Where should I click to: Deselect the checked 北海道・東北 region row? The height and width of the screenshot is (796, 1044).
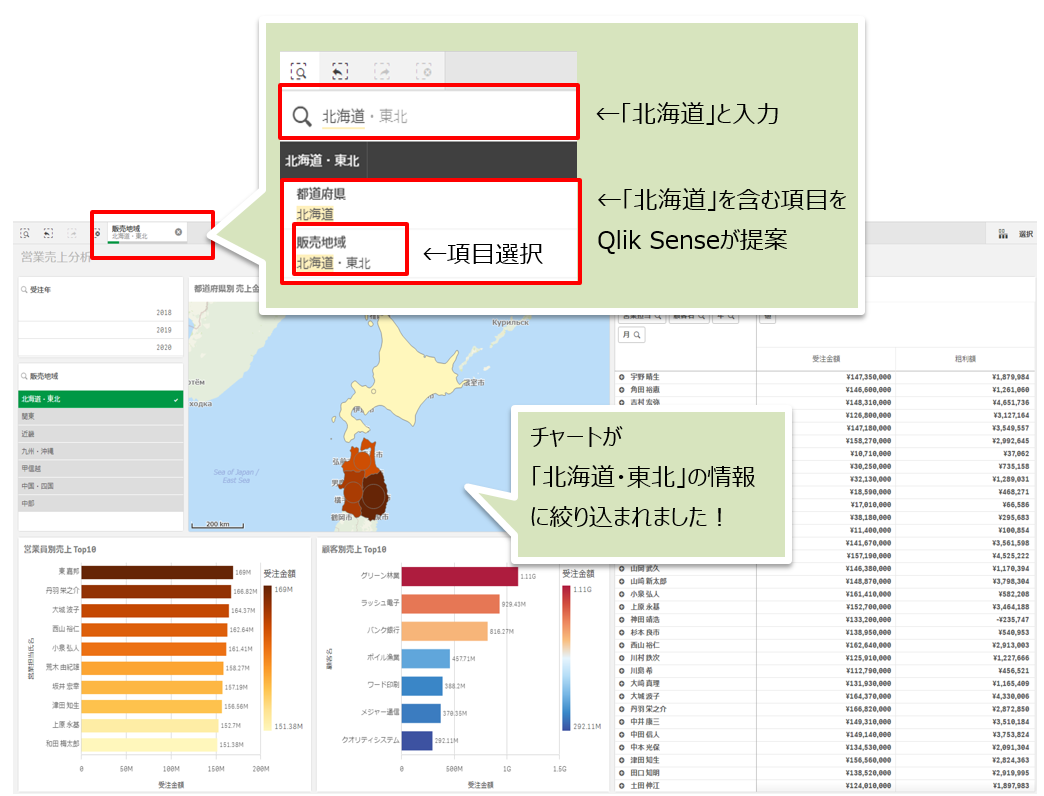coord(100,399)
